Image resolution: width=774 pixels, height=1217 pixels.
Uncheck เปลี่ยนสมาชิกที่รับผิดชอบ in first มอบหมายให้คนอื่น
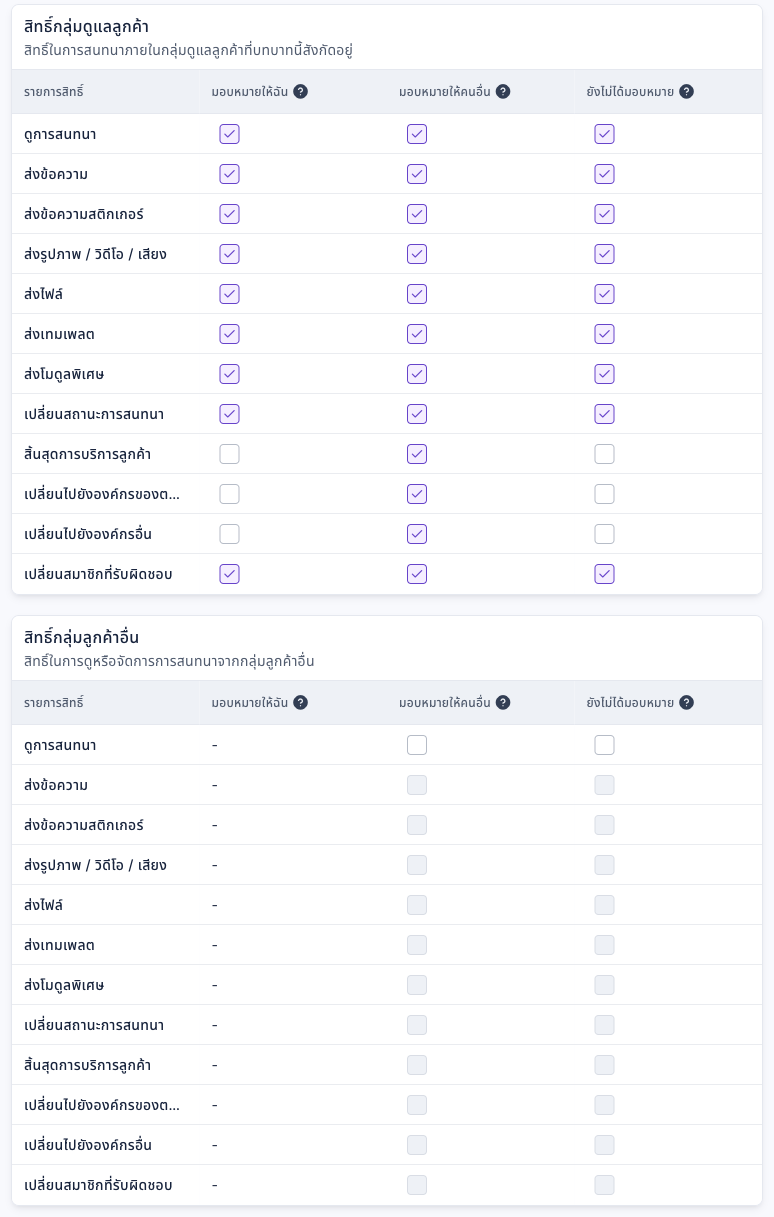(x=417, y=574)
